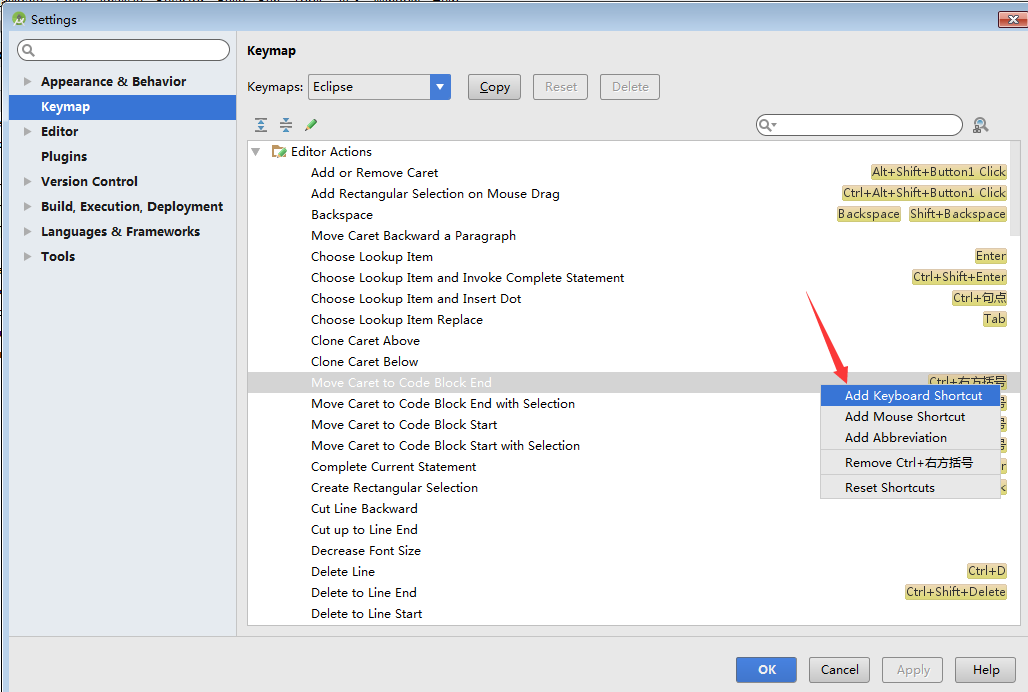Click the Shift+Backspace shortcut label

pyautogui.click(x=957, y=214)
